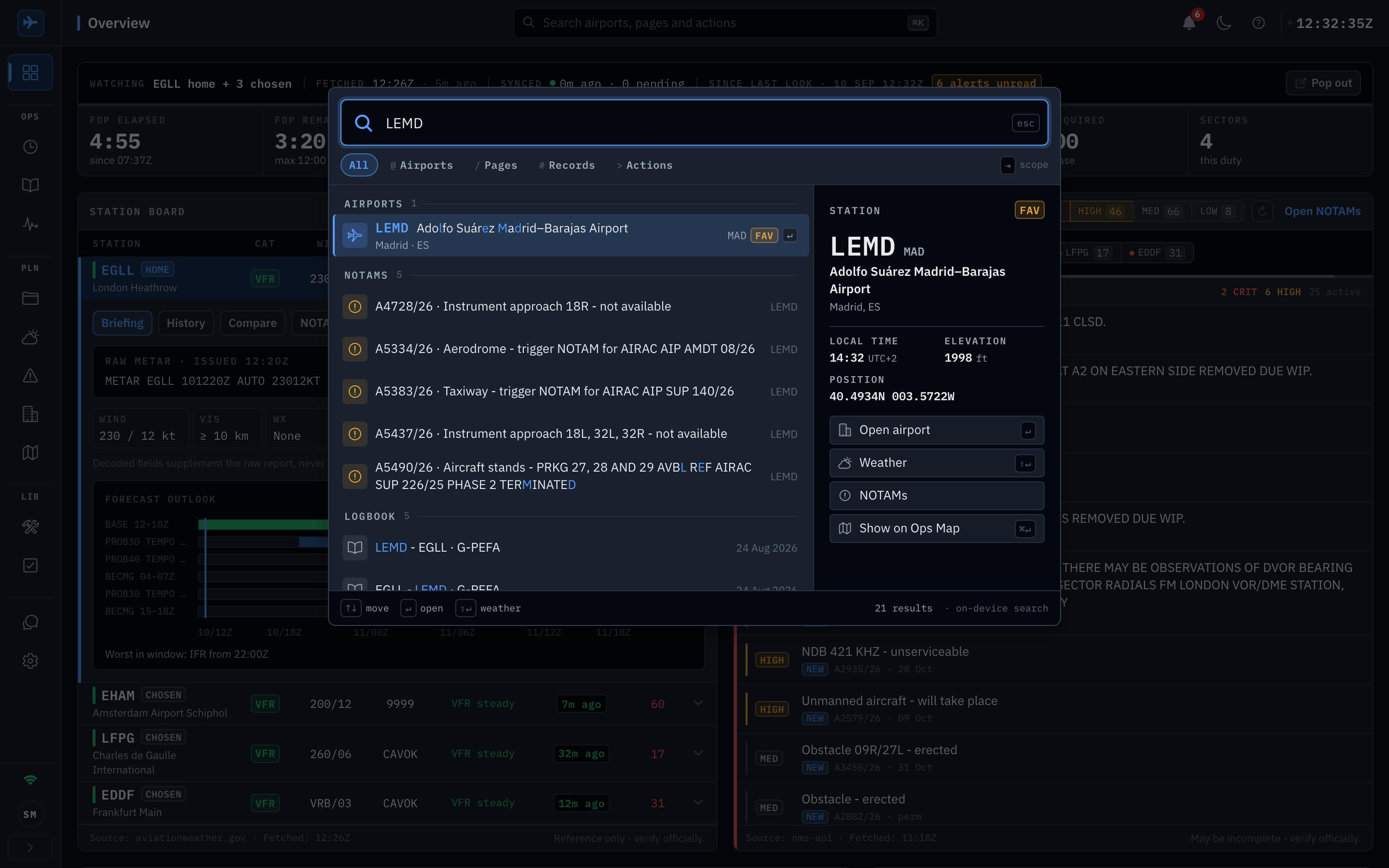Click the scope tab key hint
The image size is (1389, 868).
pyautogui.click(x=1008, y=165)
